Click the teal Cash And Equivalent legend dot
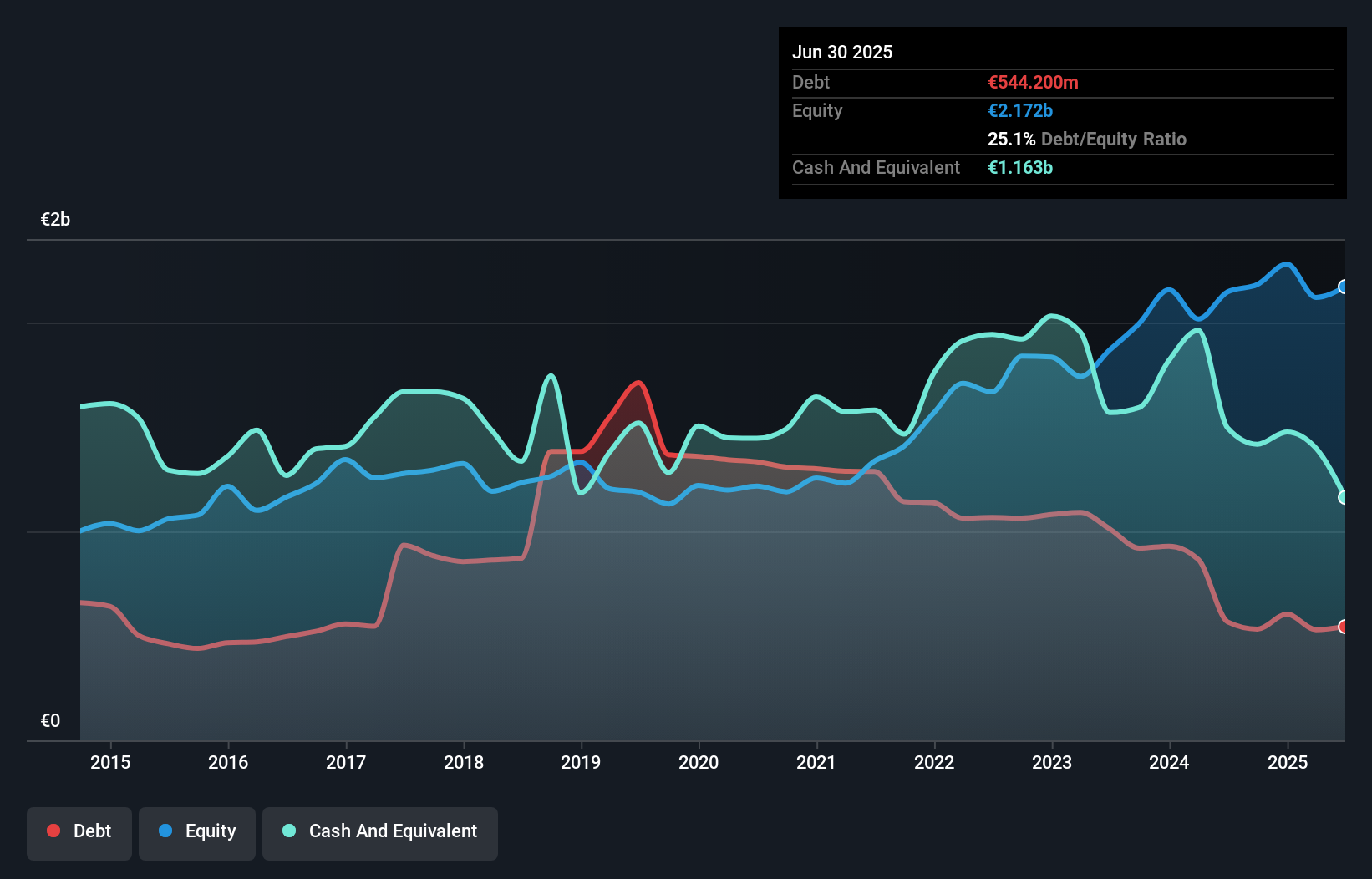This screenshot has width=1372, height=879. [287, 831]
